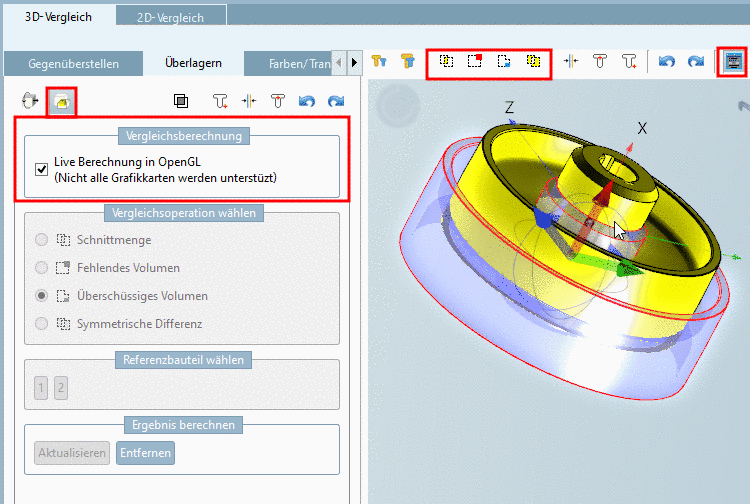The height and width of the screenshot is (504, 750).
Task: Redo using blue arrow in left panel
Action: [x=336, y=101]
